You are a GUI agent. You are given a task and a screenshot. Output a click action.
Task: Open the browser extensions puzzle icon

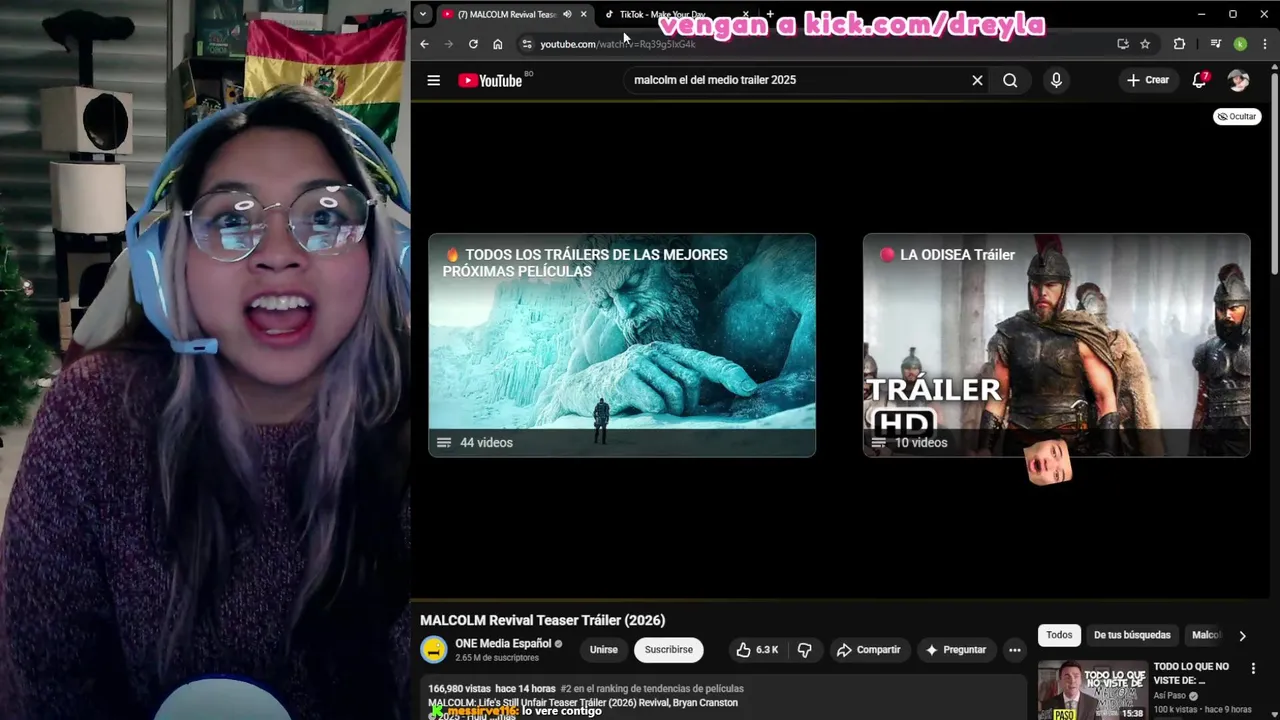[x=1179, y=44]
